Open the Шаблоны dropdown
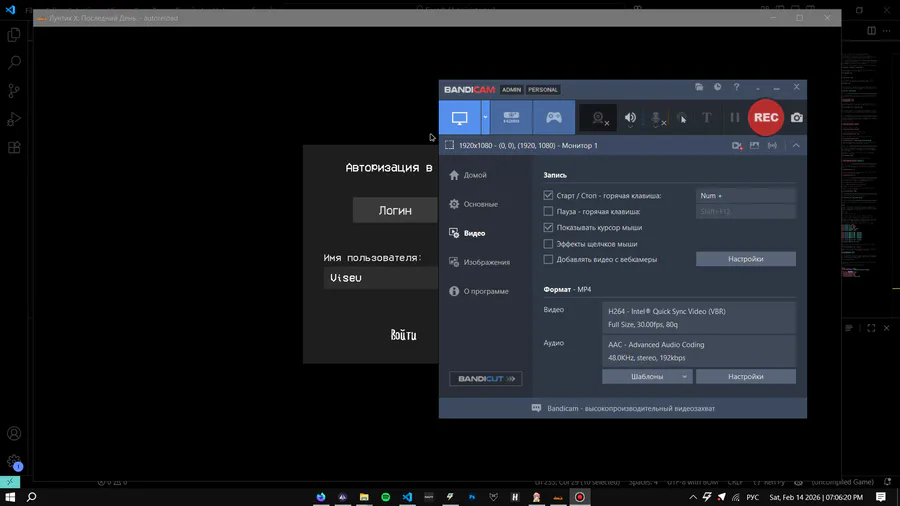The width and height of the screenshot is (900, 506). [x=647, y=377]
